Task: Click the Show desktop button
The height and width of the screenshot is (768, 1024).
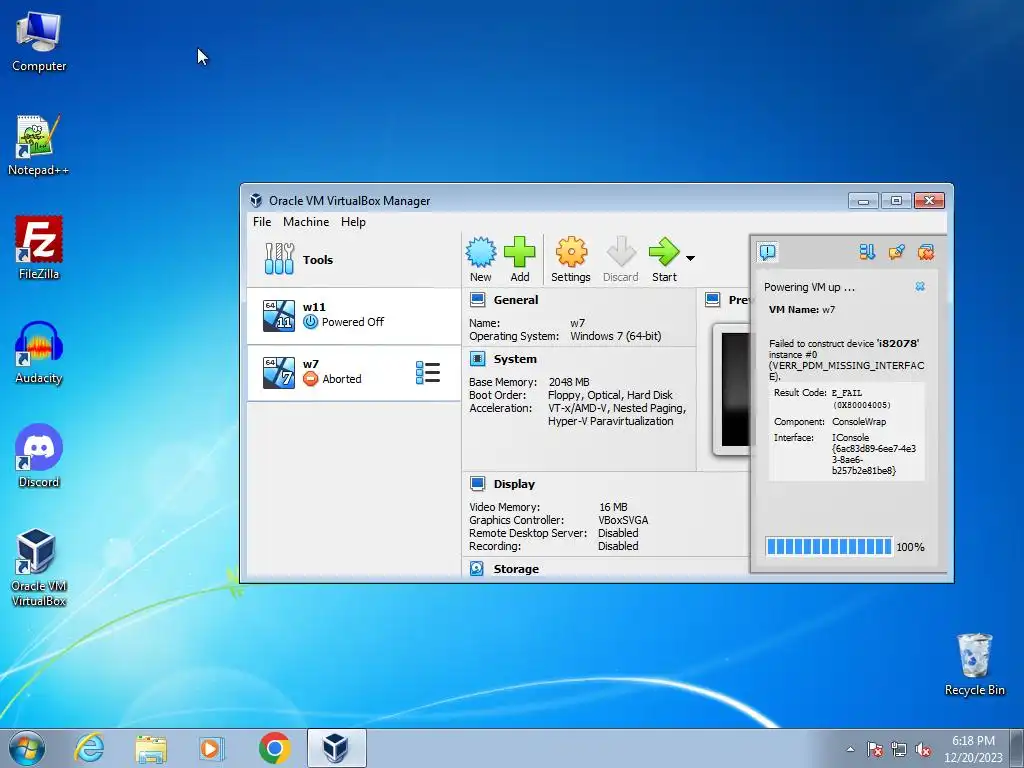Action: [1017, 749]
